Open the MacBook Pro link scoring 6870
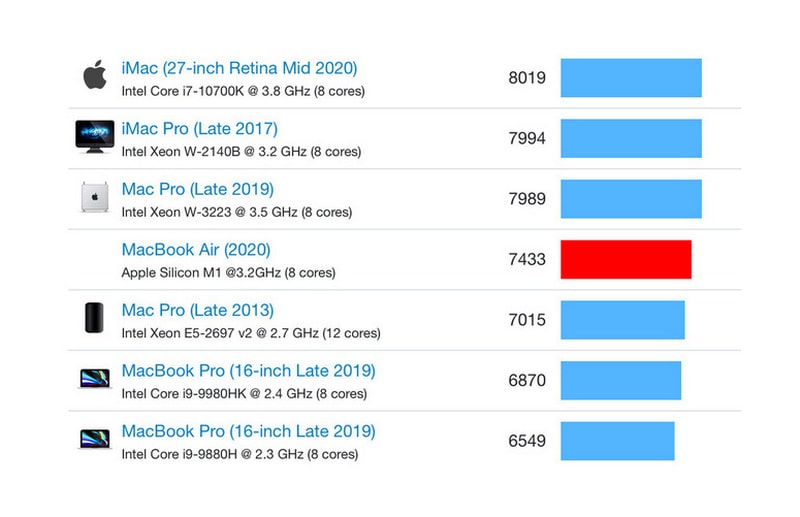800x517 pixels. click(248, 371)
